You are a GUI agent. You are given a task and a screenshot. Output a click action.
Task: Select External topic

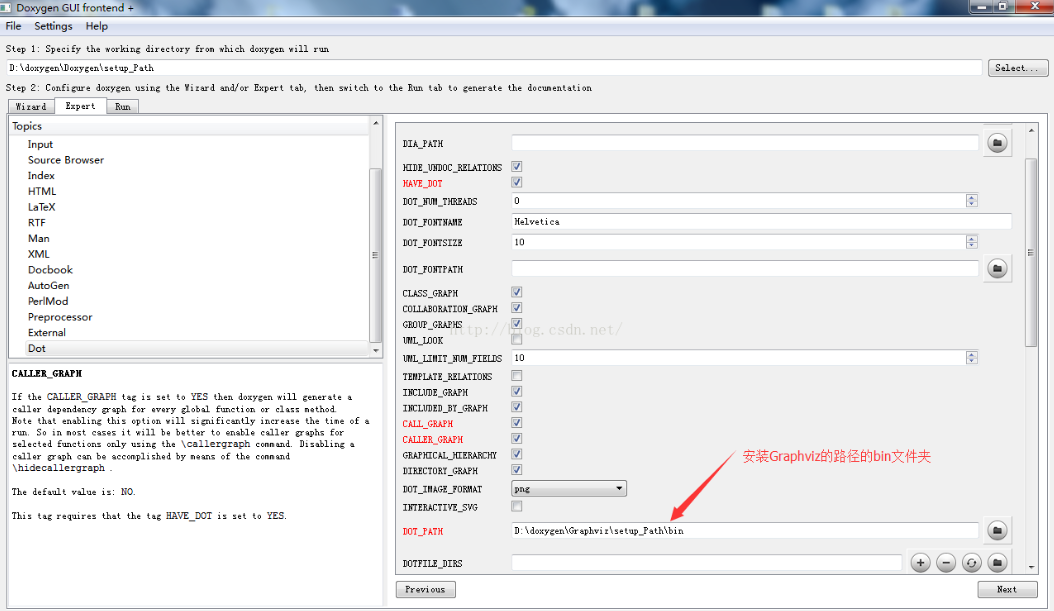[46, 333]
